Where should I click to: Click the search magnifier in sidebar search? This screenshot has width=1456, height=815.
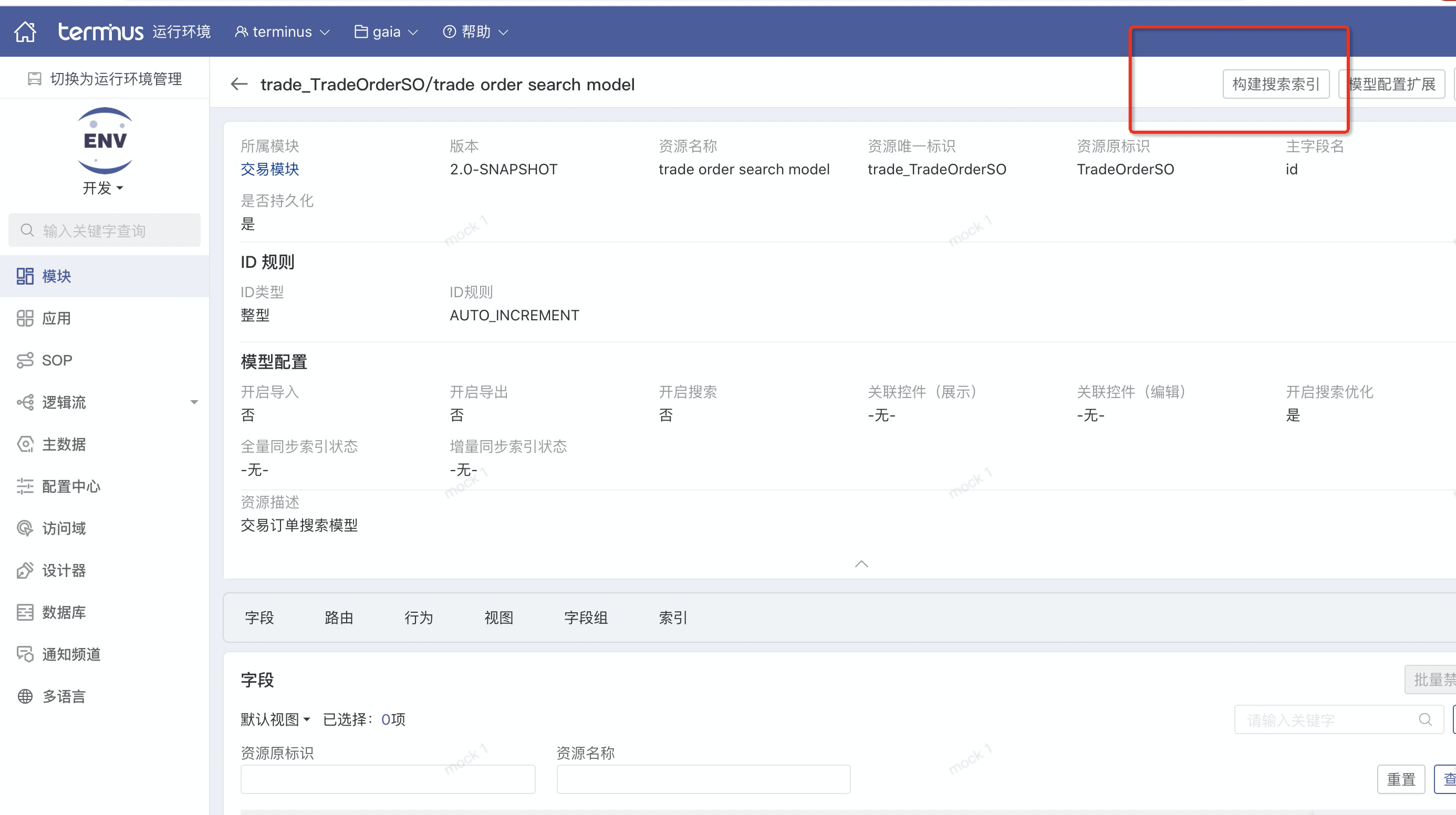pos(27,230)
